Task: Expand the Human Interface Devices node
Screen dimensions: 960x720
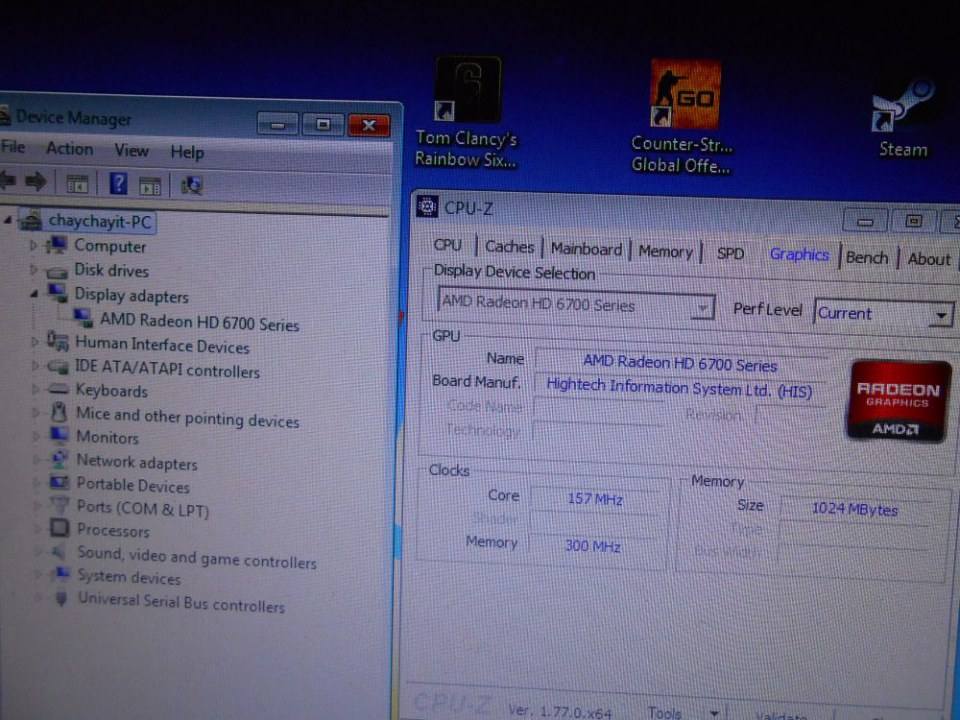Action: (35, 342)
